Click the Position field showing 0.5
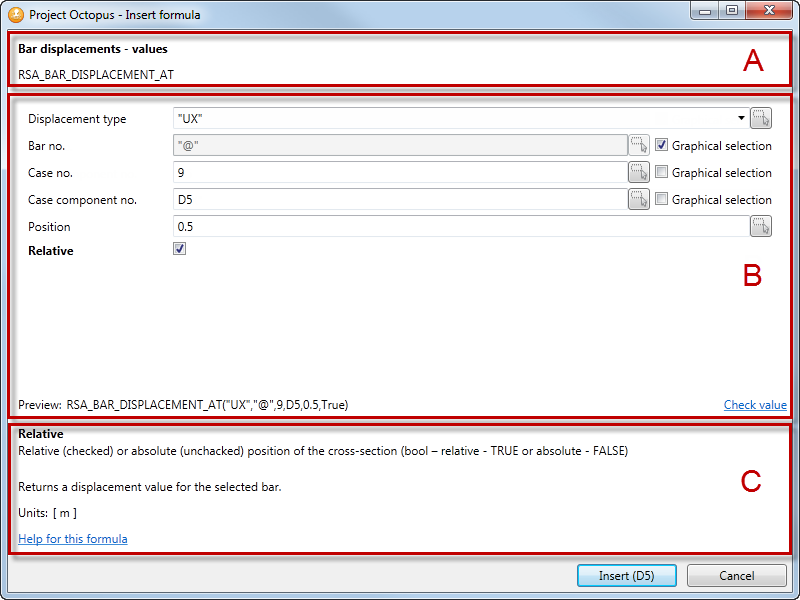800x600 pixels. (x=461, y=227)
